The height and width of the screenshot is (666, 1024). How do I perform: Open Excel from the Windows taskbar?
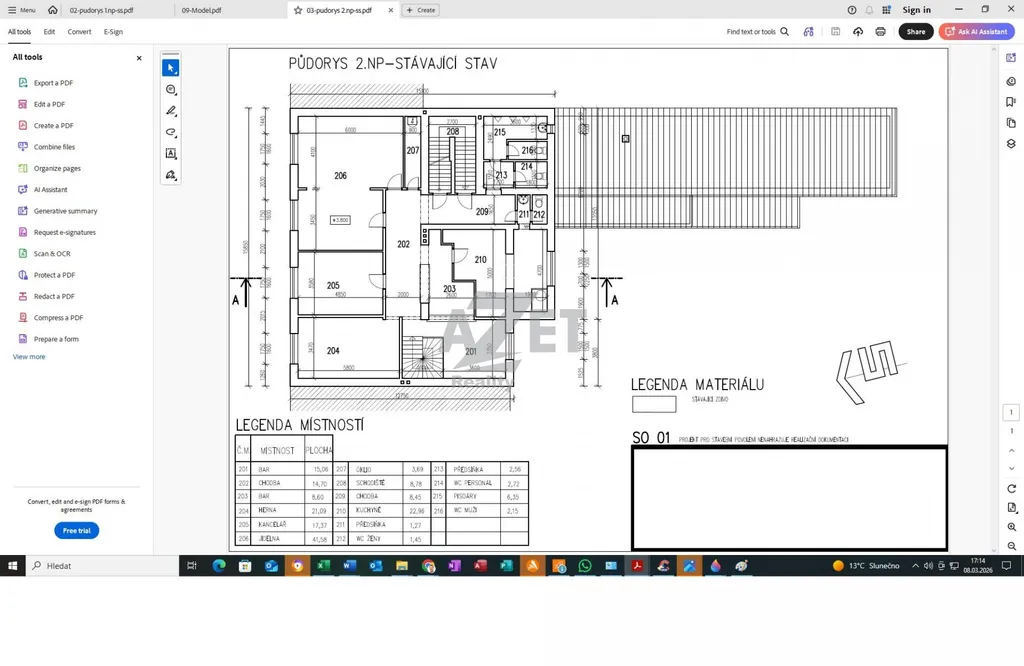pos(323,566)
